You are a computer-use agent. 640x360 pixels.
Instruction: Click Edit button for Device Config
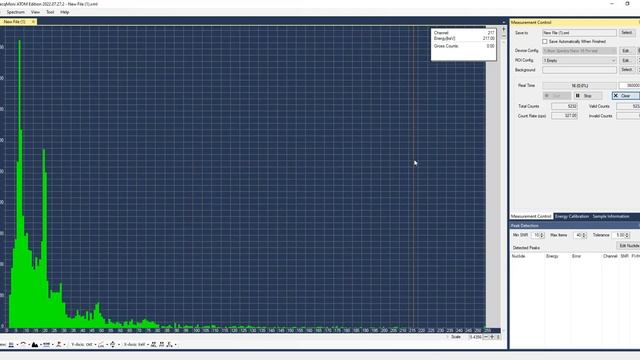(626, 51)
